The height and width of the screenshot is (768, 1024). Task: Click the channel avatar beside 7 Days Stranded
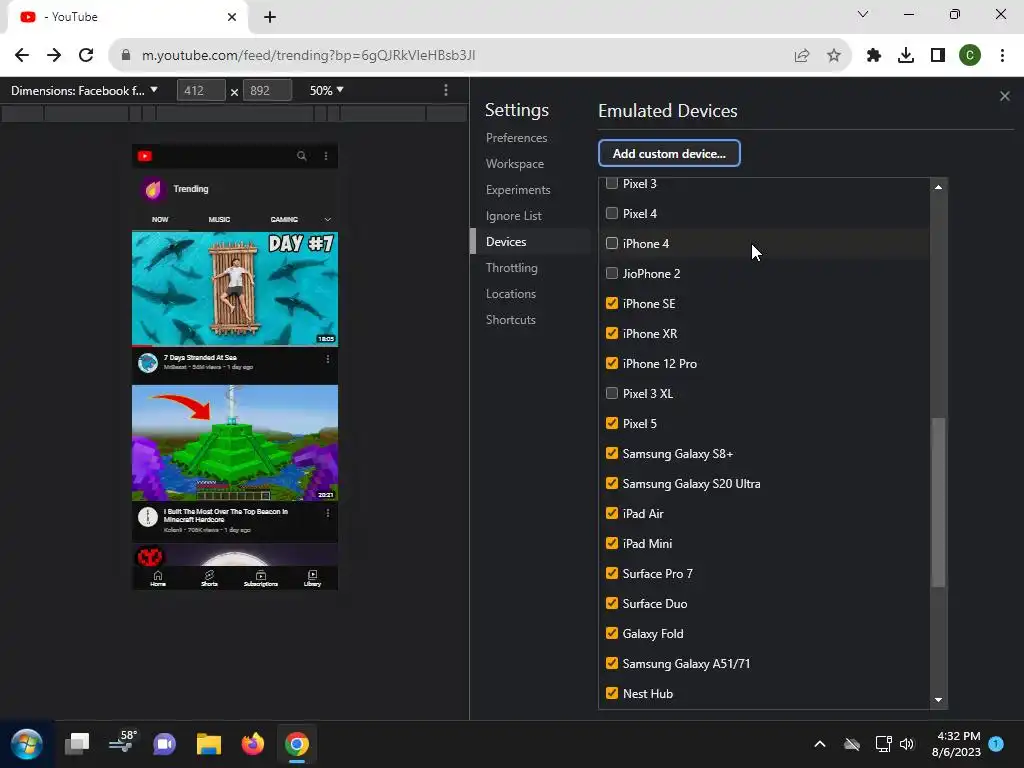148,362
